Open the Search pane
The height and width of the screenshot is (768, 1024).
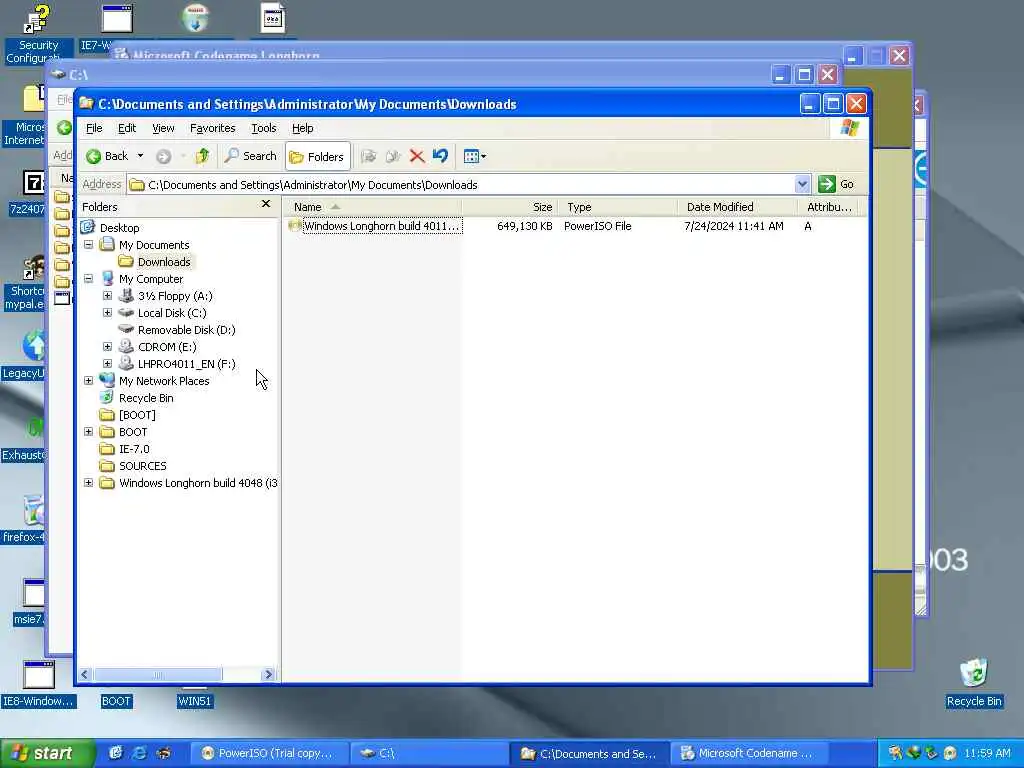point(250,156)
